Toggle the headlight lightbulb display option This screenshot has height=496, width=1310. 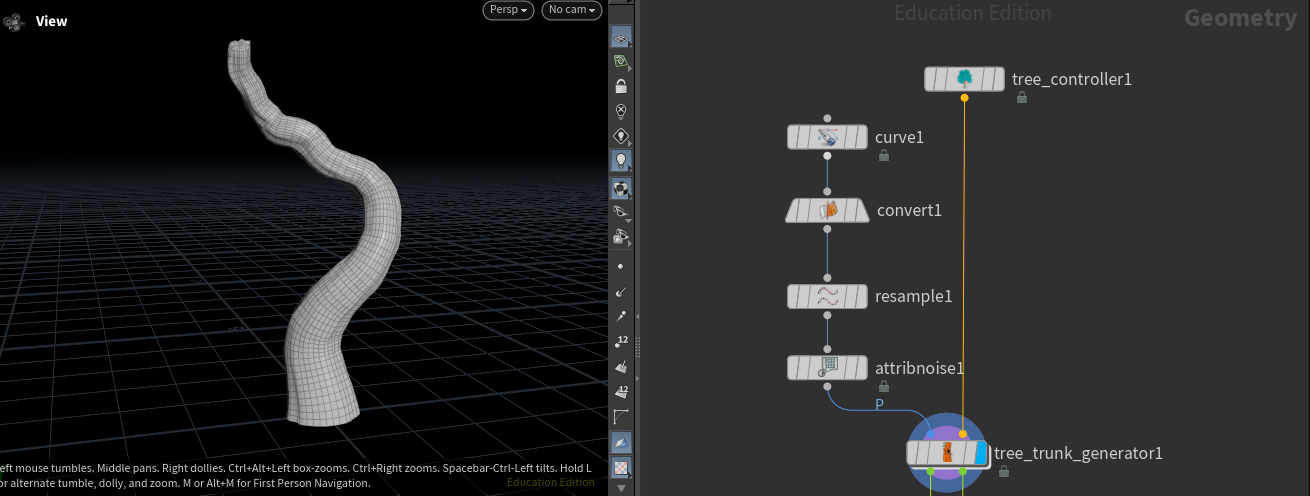[621, 160]
